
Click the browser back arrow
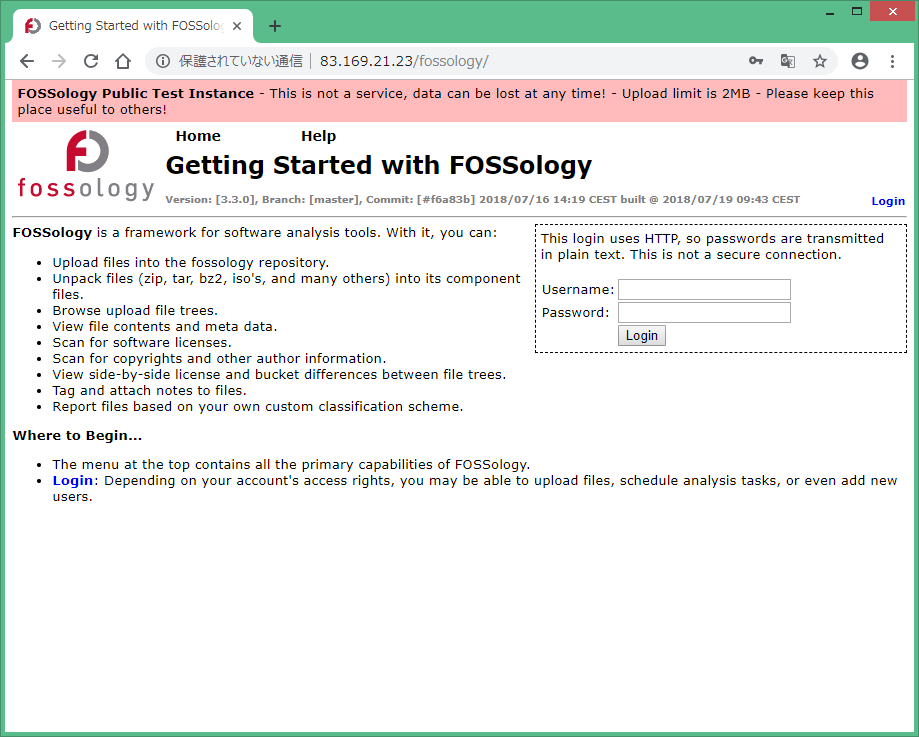point(27,61)
